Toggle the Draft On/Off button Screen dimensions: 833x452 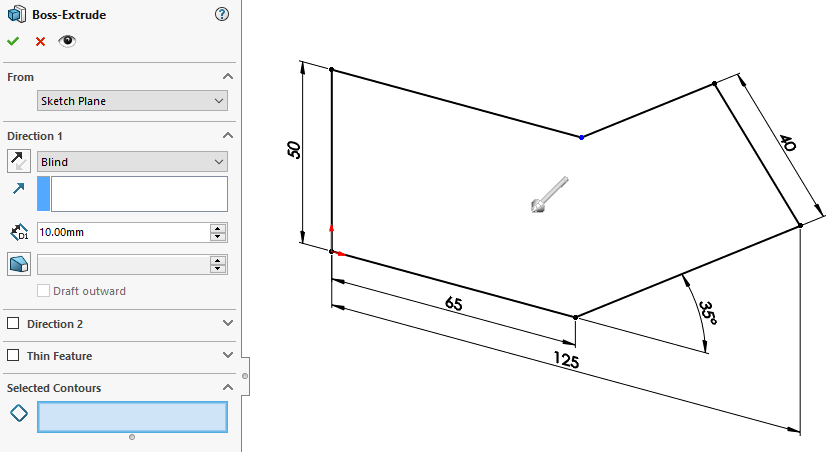[x=19, y=264]
